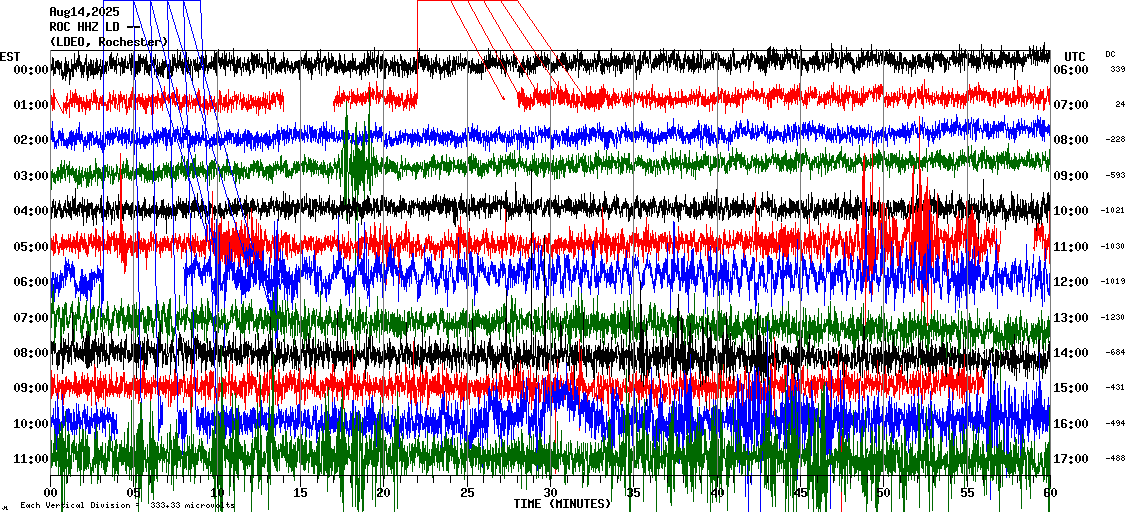Click the 06:00 UTC row label

coord(1070,70)
